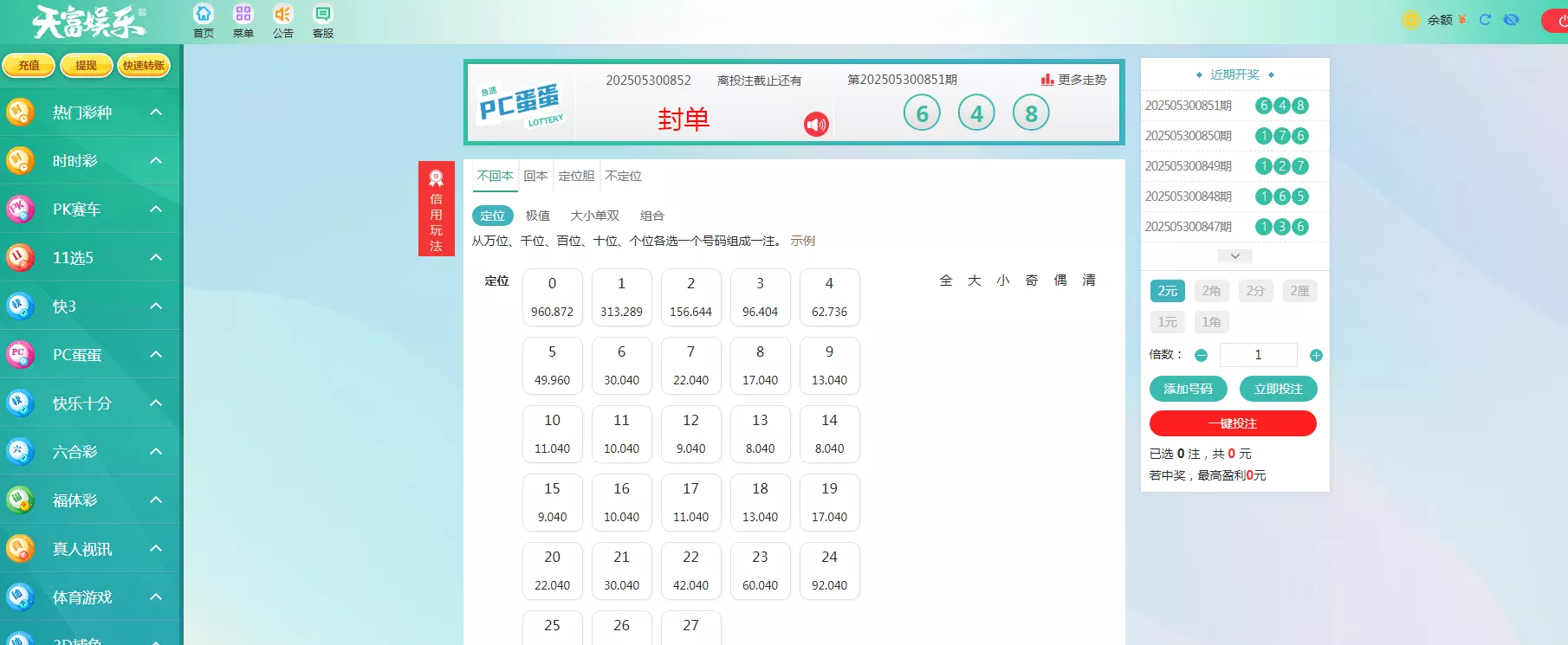Viewport: 1568px width, 645px height.
Task: Switch to the 定位胆 tab
Action: coord(576,177)
